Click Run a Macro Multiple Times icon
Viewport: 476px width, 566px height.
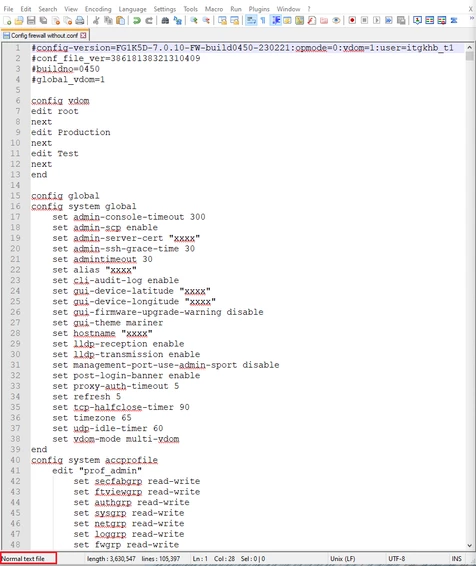tap(389, 21)
